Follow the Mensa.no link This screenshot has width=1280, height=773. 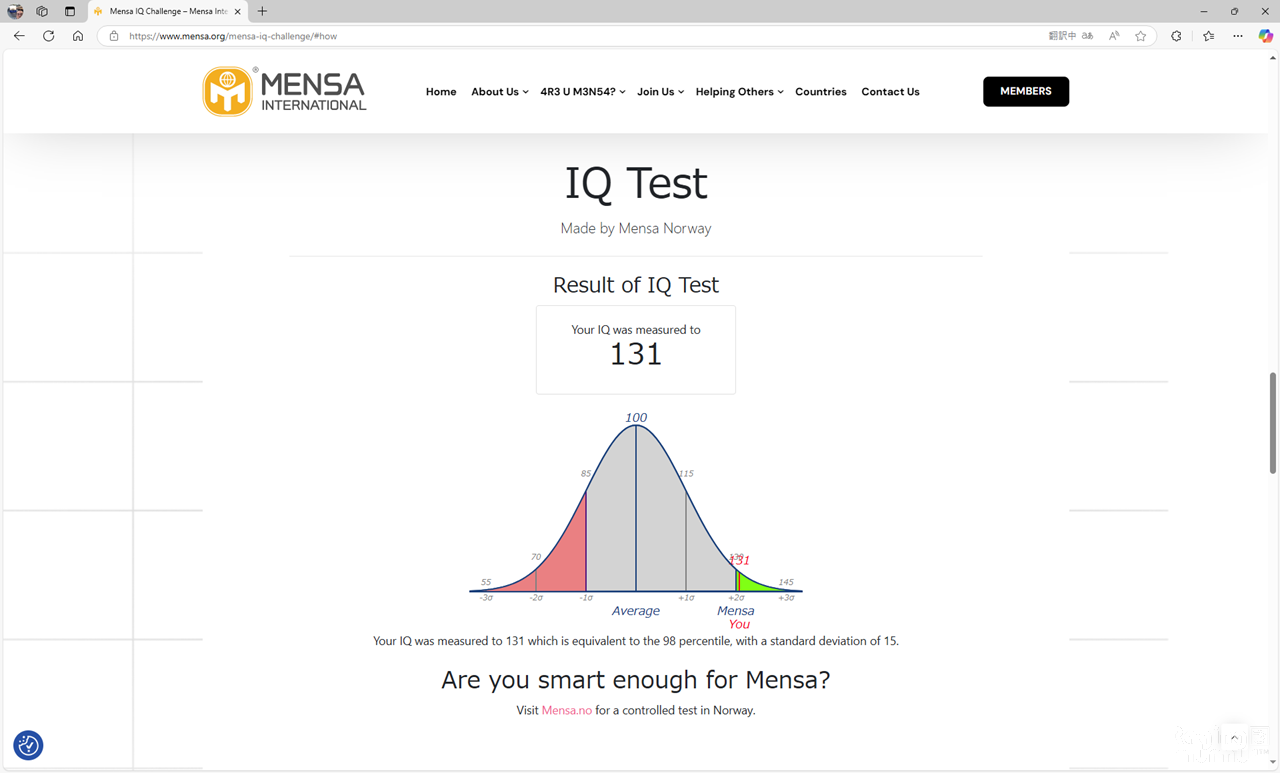pyautogui.click(x=567, y=711)
